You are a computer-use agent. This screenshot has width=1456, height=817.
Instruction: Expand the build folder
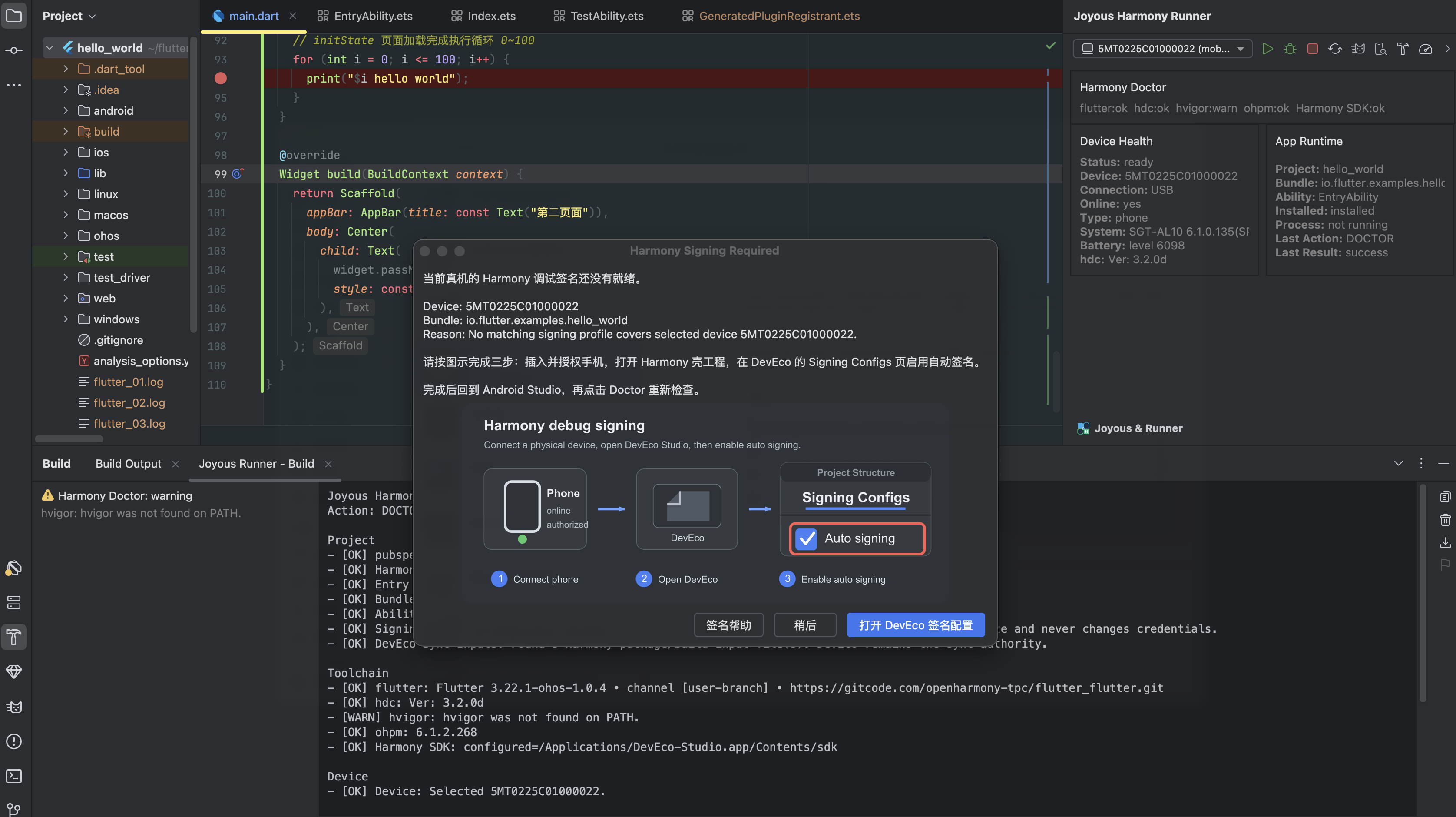click(66, 131)
